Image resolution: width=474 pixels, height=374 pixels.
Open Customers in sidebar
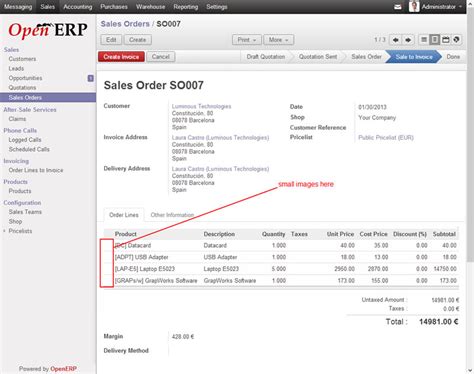pyautogui.click(x=22, y=59)
